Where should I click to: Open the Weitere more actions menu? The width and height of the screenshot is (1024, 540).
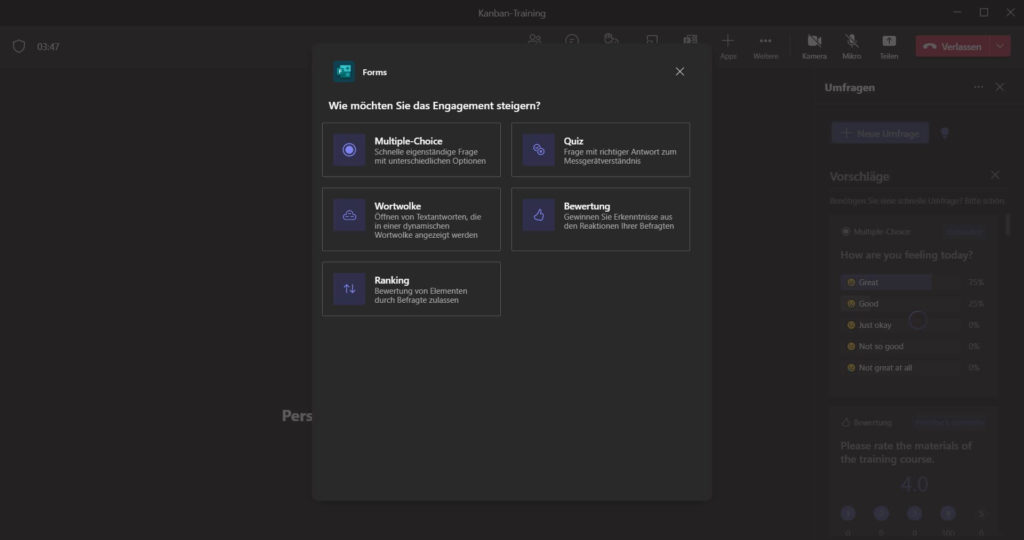click(765, 45)
